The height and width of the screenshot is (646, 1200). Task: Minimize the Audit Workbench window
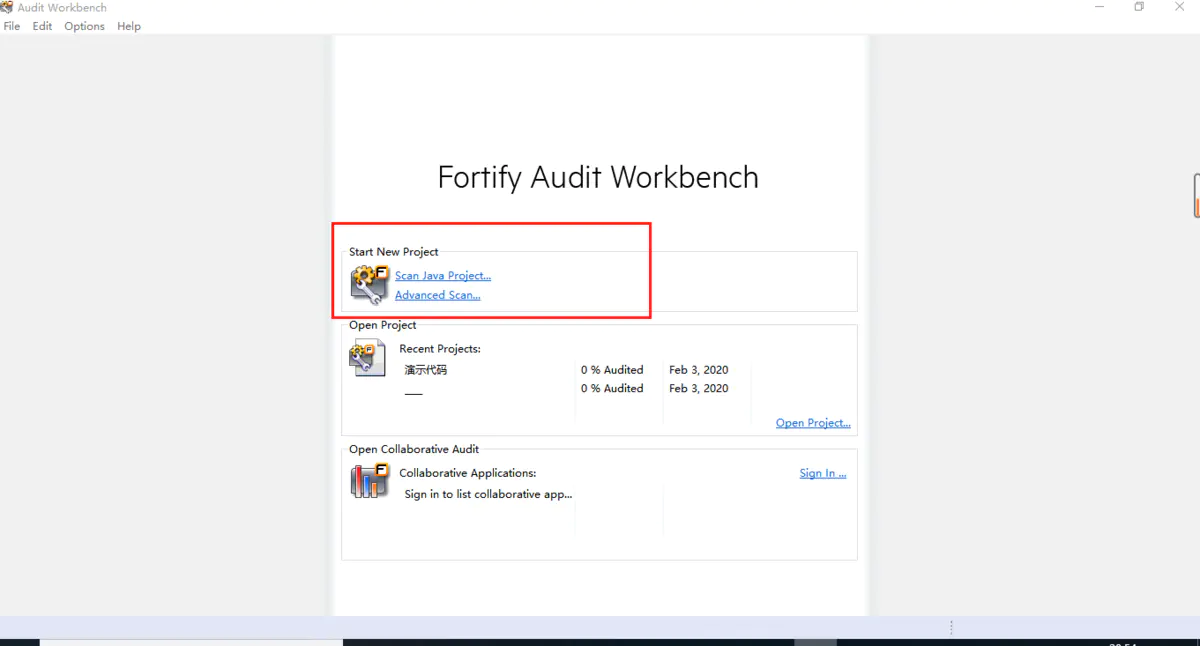coord(1099,7)
